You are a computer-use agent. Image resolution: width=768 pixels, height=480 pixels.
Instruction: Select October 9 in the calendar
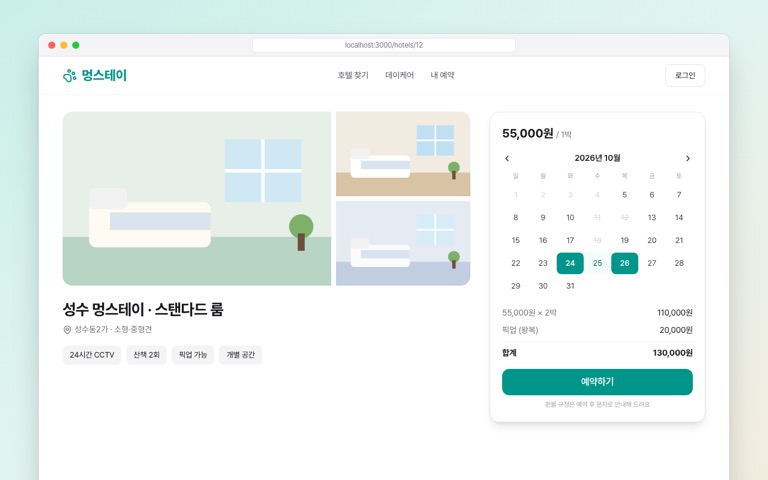pyautogui.click(x=543, y=217)
